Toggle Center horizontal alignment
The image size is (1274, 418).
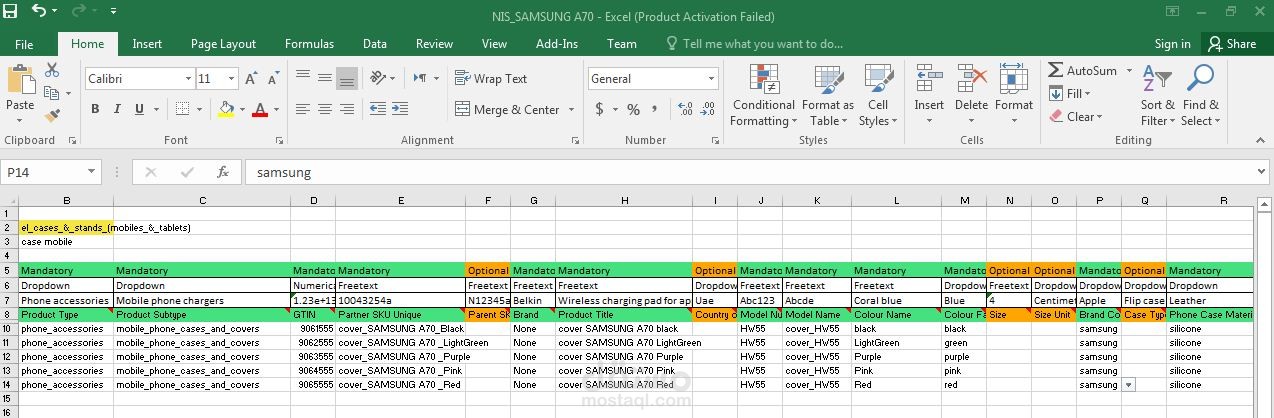(324, 109)
